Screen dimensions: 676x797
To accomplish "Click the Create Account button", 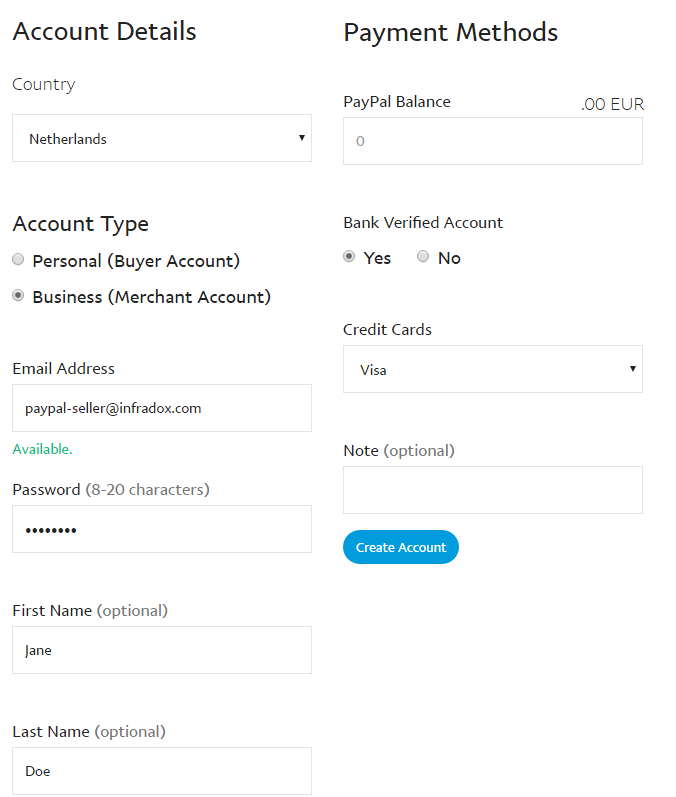I will point(401,547).
